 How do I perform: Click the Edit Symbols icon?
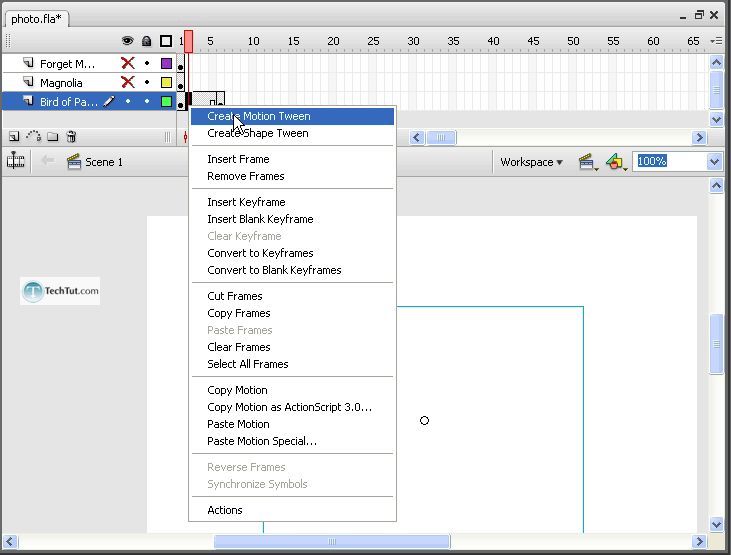pyautogui.click(x=615, y=162)
